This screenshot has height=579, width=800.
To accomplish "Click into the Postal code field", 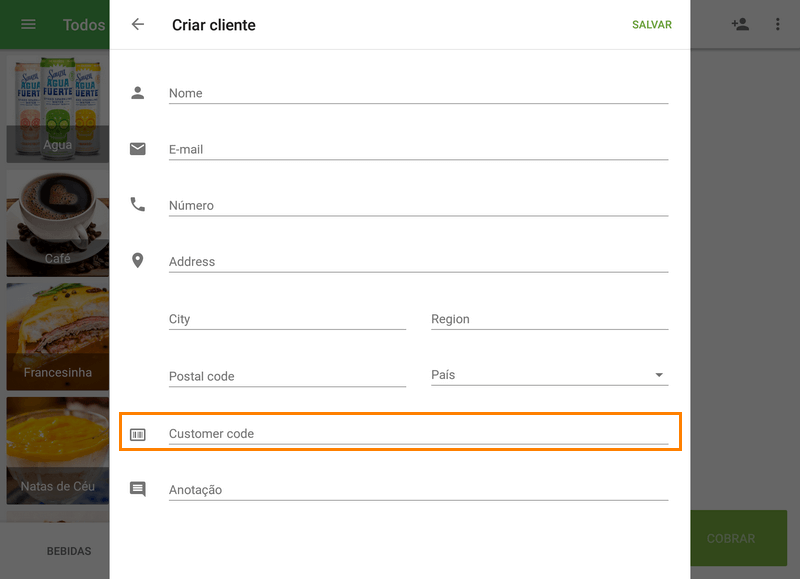I will [286, 376].
